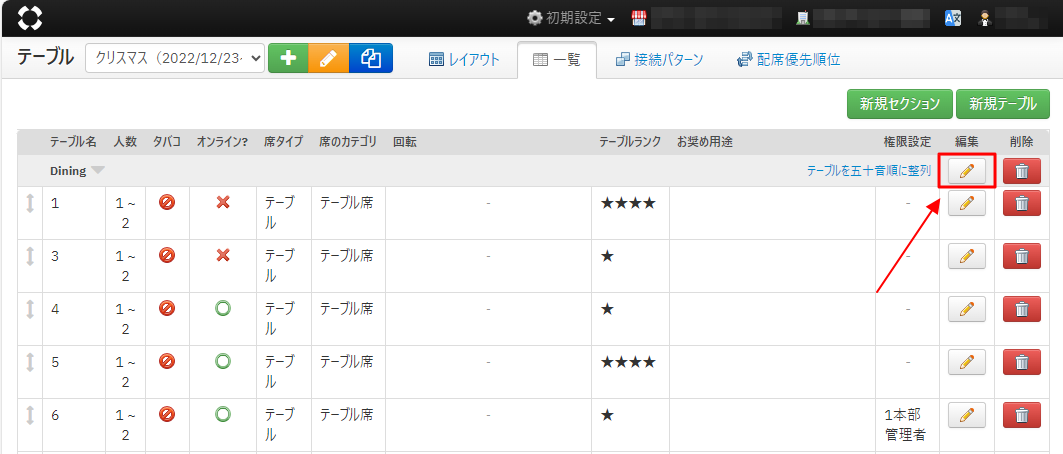Delete table 6 with trash icon
Screen dimensions: 1063x454
coord(1021,415)
